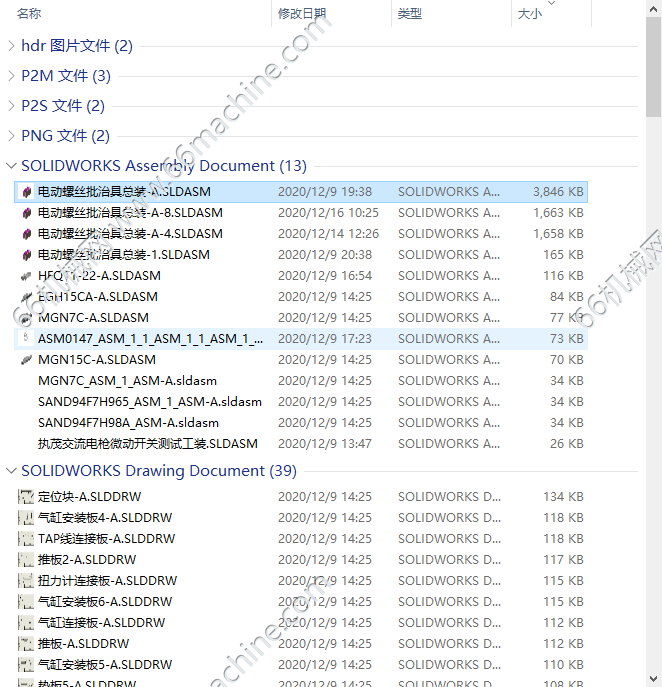The height and width of the screenshot is (687, 662).
Task: Sort by the 类型 column header
Action: coord(410,14)
